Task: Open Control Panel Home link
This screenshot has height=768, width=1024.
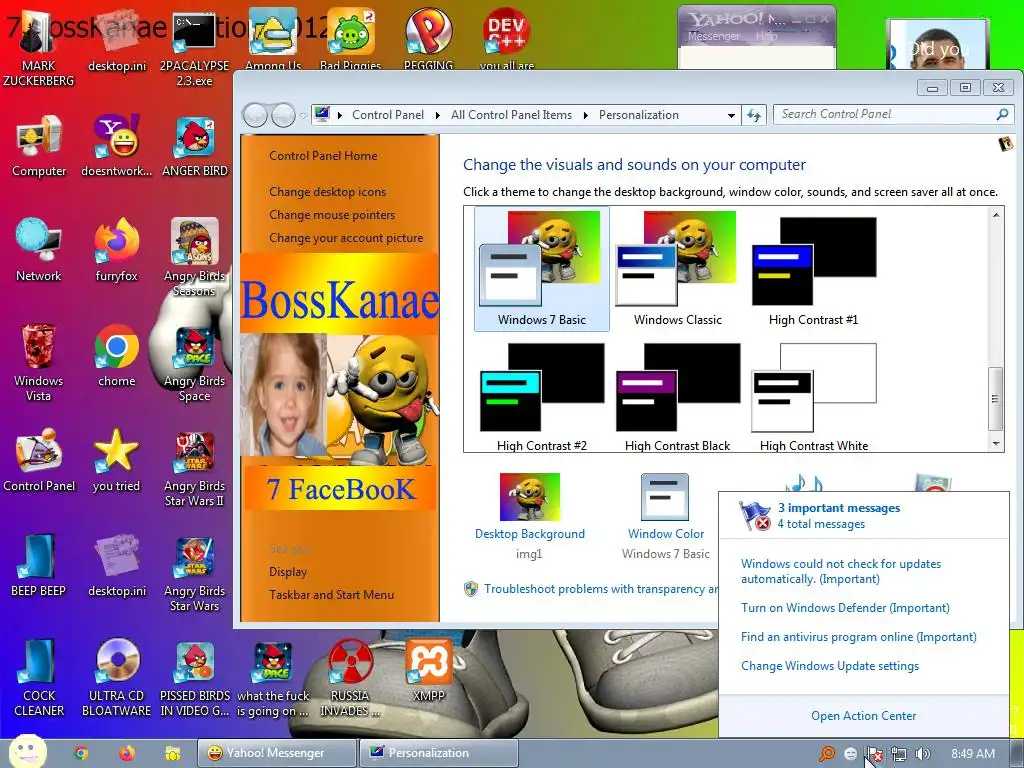Action: click(323, 155)
